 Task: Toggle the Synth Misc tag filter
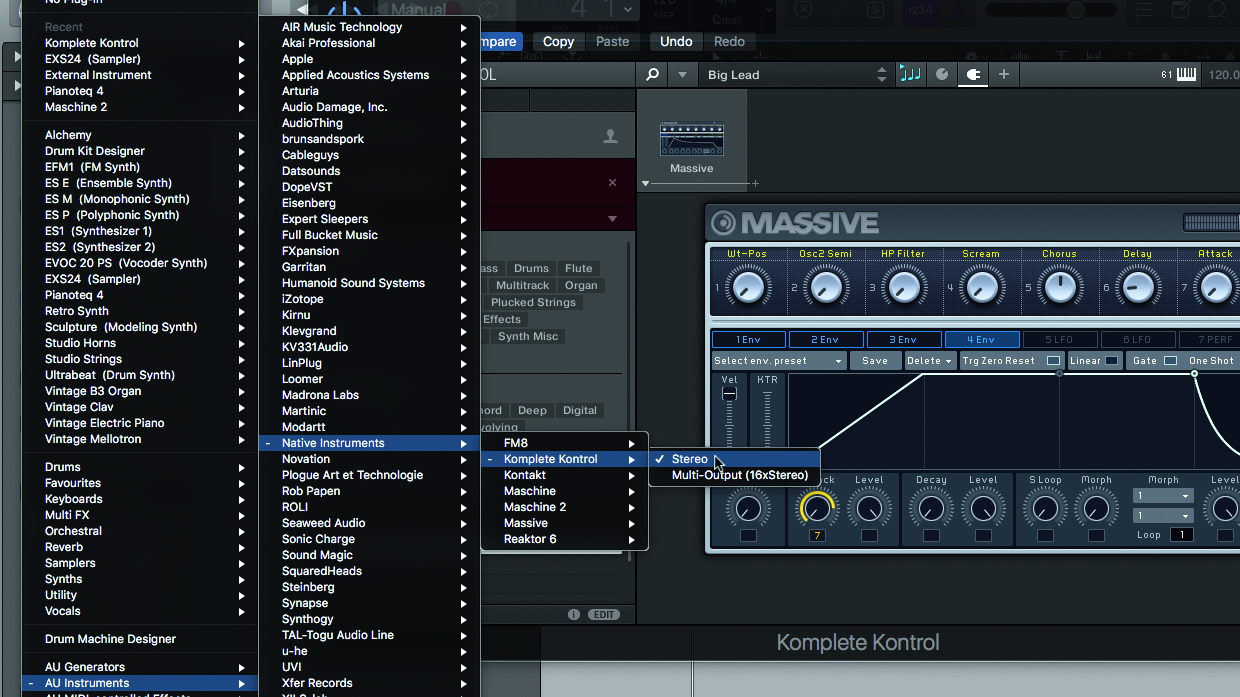[x=528, y=336]
